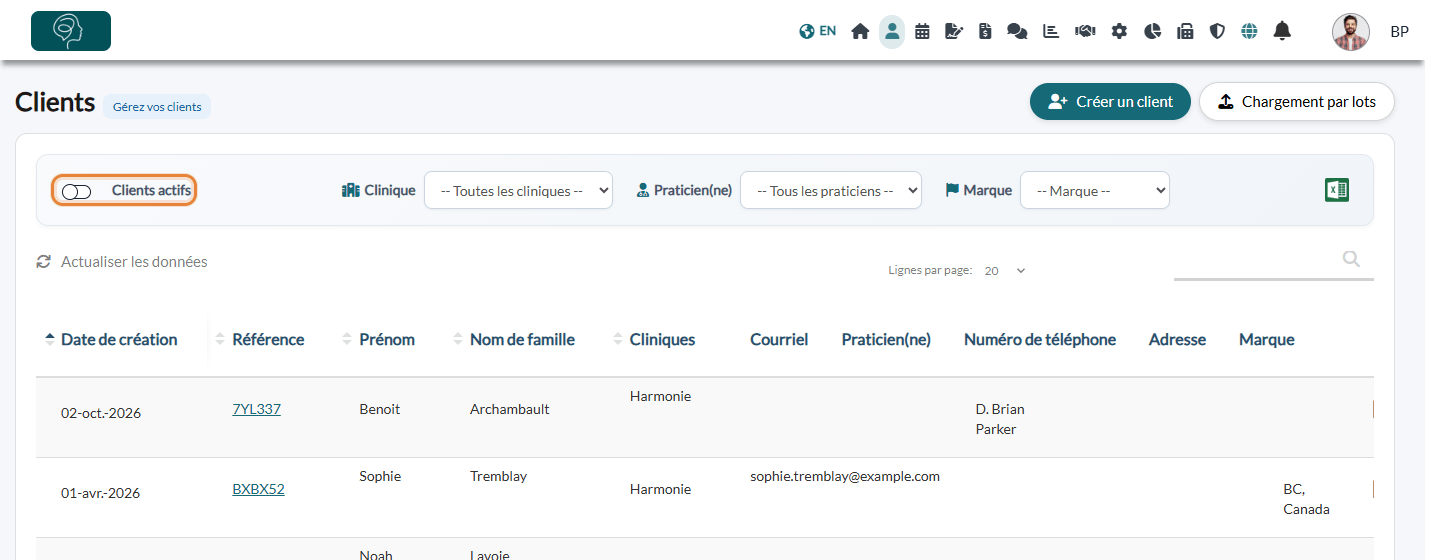The height and width of the screenshot is (560, 1440).
Task: Sort by Date de création
Action: pyautogui.click(x=119, y=340)
